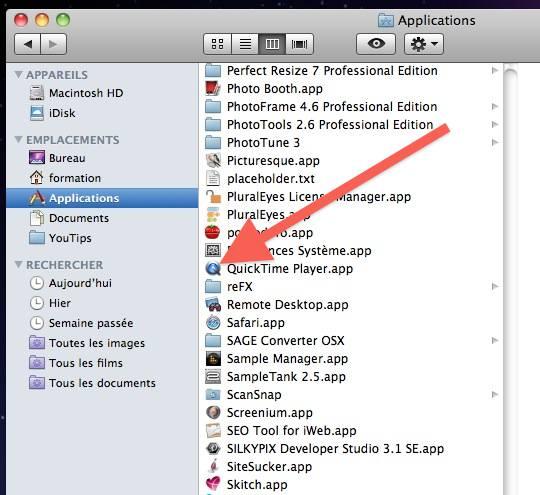Select the SEO Tool for iWeb.app icon
This screenshot has width=540, height=495.
click(213, 431)
